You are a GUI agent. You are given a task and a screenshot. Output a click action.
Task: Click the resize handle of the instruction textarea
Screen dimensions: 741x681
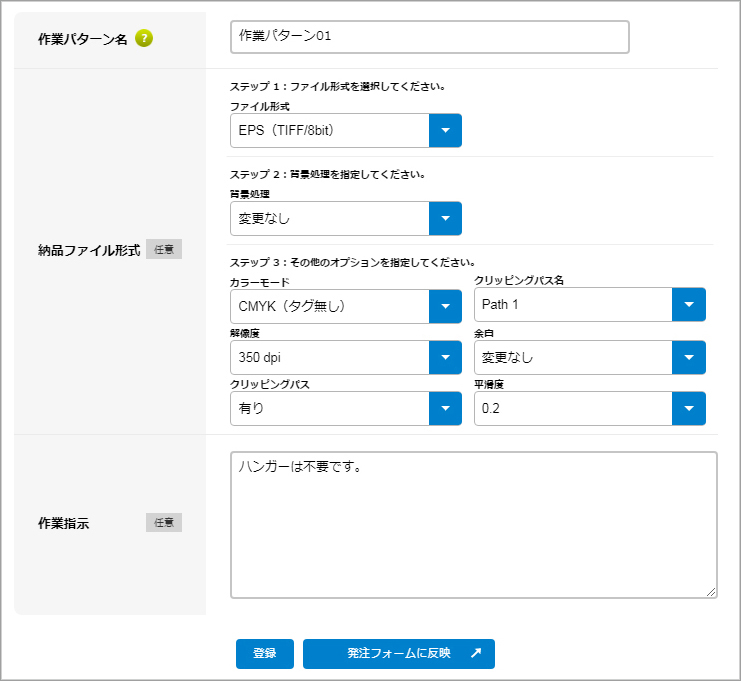[711, 592]
